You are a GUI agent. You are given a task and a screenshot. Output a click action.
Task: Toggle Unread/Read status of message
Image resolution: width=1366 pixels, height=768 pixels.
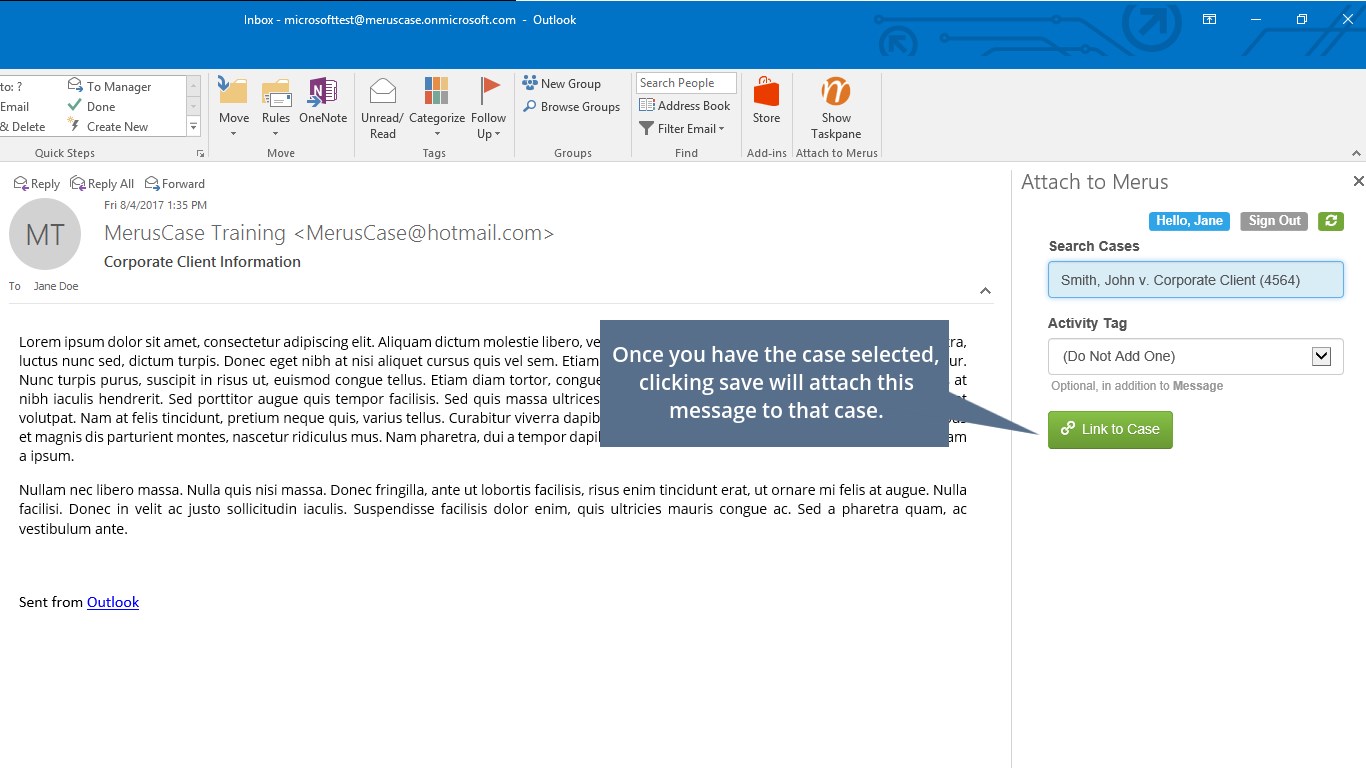coord(383,108)
